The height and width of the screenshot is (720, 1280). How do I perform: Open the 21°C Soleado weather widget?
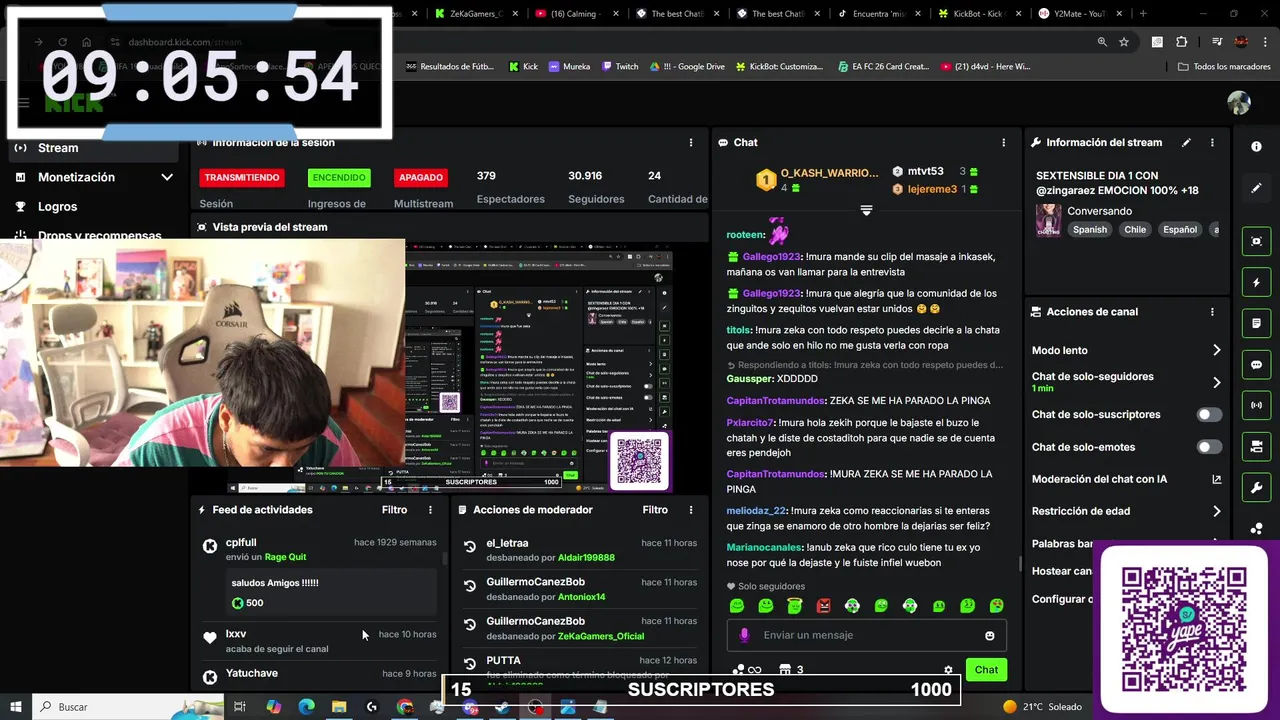tap(1043, 707)
